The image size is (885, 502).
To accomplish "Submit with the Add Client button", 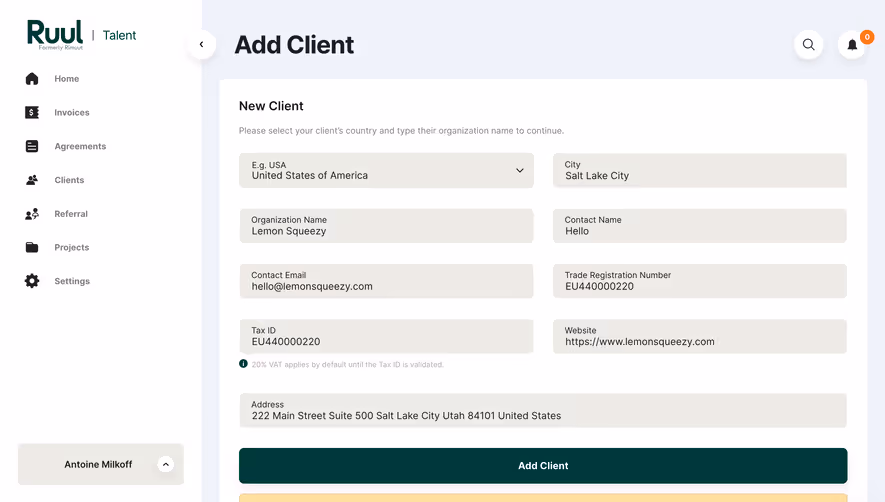I will (543, 466).
